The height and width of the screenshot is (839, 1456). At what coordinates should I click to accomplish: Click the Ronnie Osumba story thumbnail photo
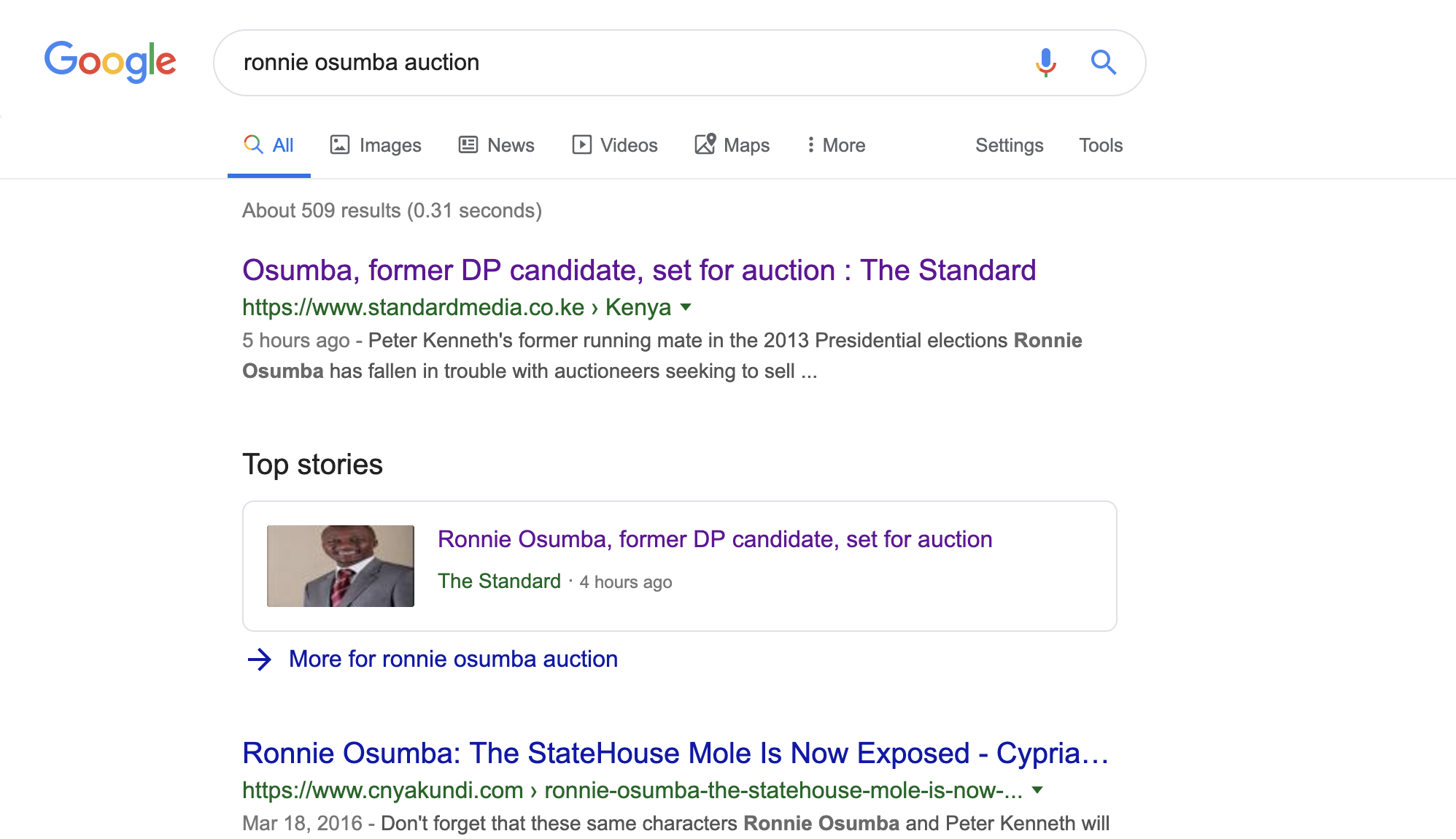341,566
